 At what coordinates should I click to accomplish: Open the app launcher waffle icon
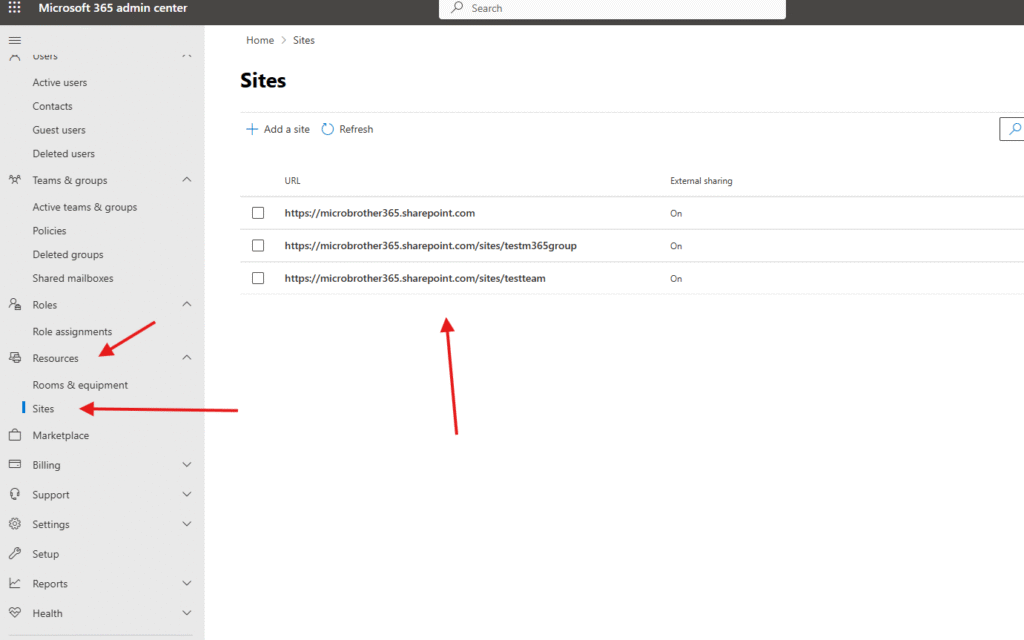[x=14, y=8]
